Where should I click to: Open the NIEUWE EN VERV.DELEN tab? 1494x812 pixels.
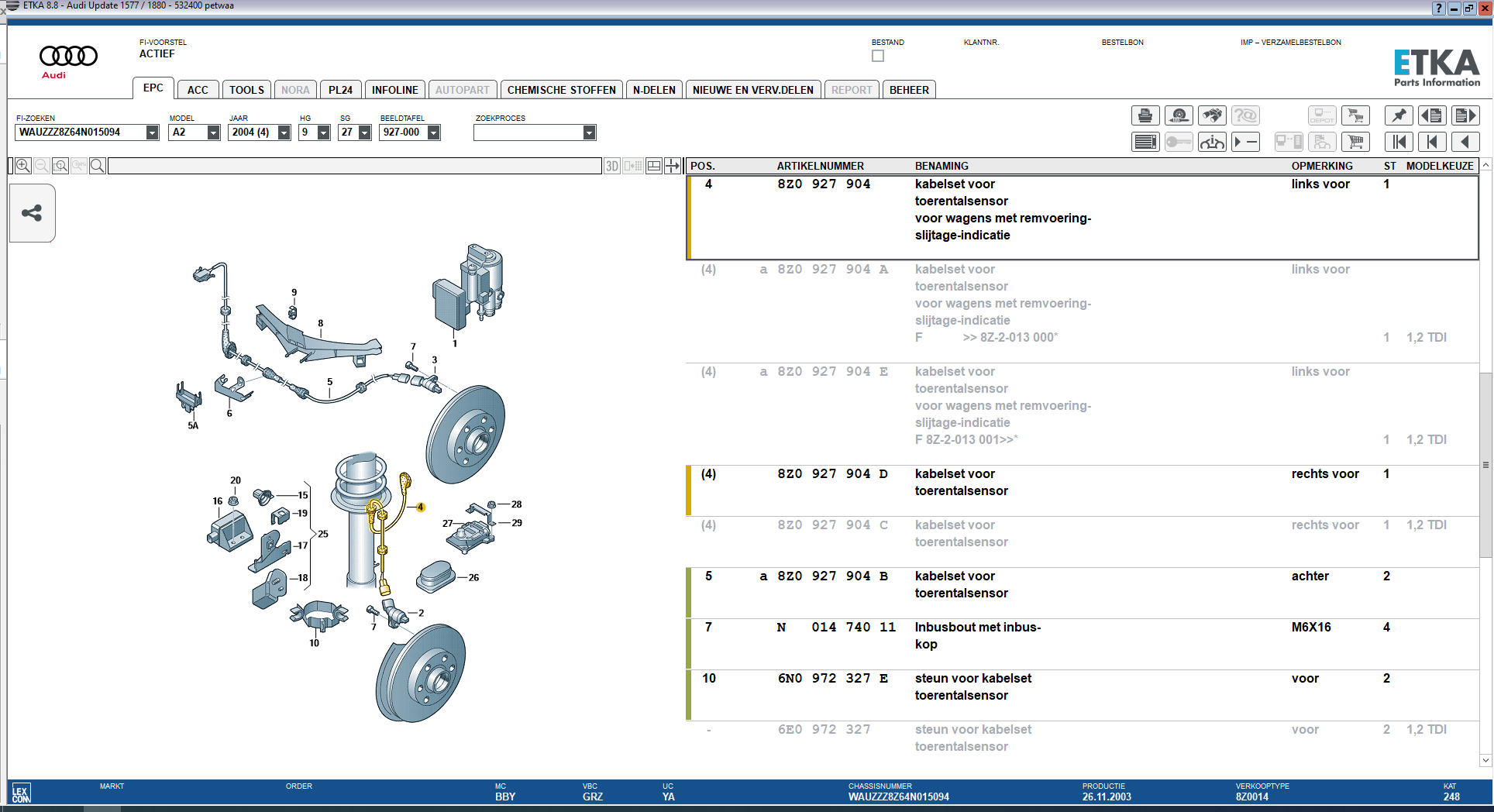point(753,90)
